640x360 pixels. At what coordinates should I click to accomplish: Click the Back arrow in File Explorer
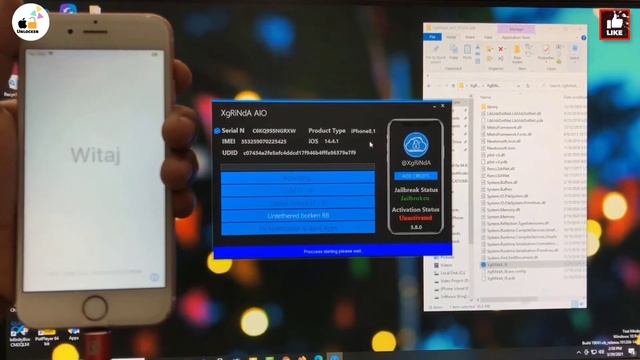coord(429,86)
